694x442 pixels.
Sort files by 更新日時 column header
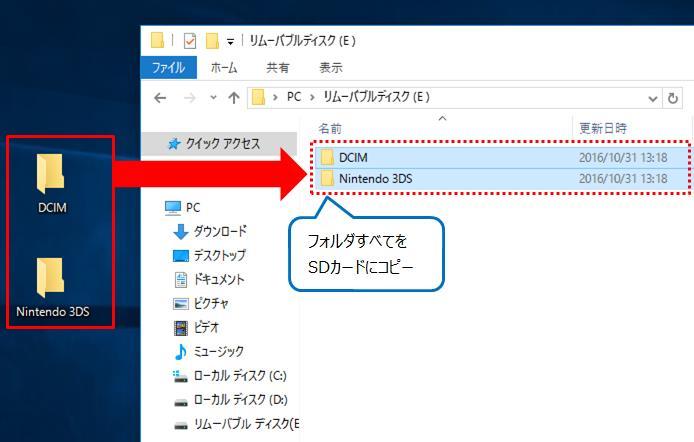click(603, 129)
